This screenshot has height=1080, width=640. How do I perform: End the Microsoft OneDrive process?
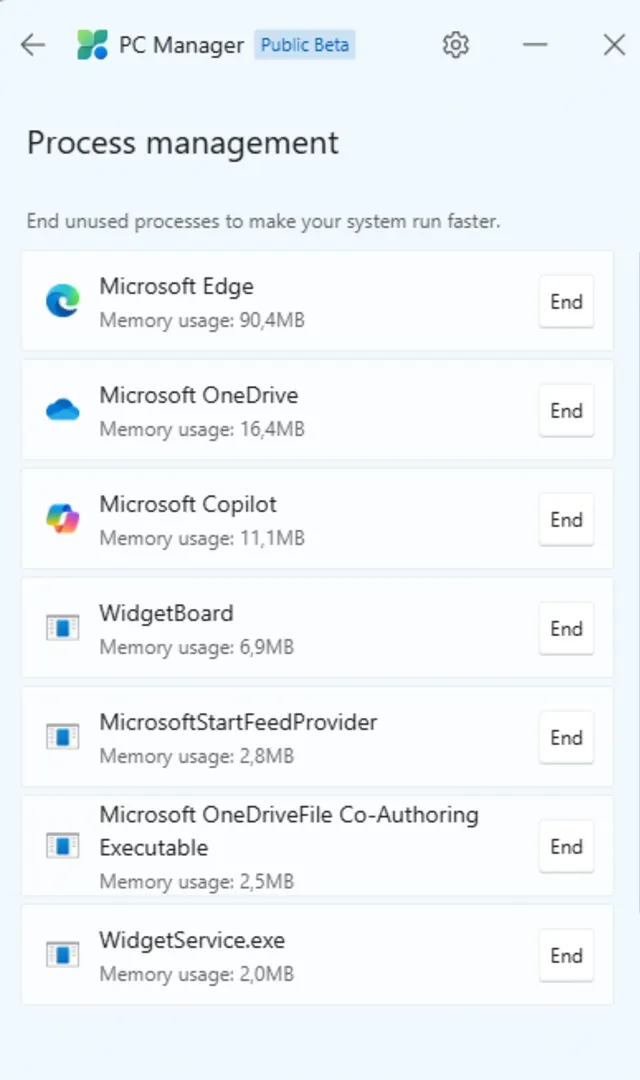click(566, 411)
